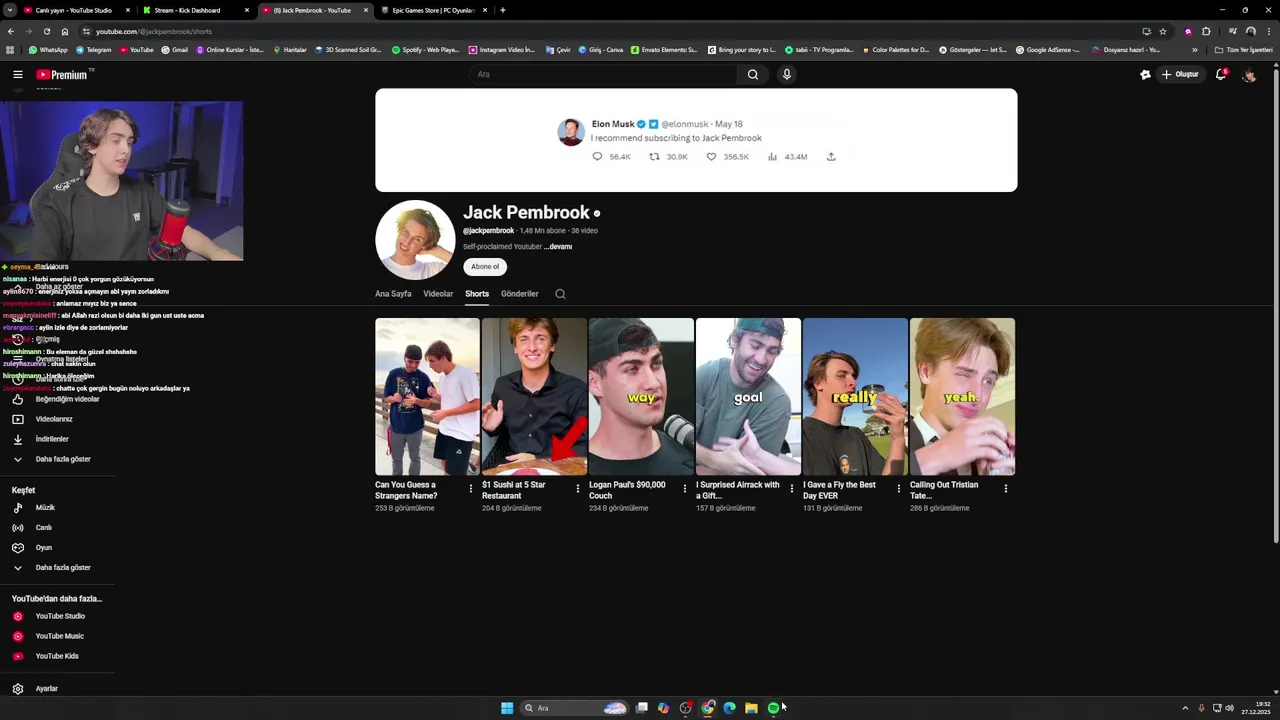Open the Spotify - Web Player bookmark
1280x720 pixels.
click(x=426, y=50)
